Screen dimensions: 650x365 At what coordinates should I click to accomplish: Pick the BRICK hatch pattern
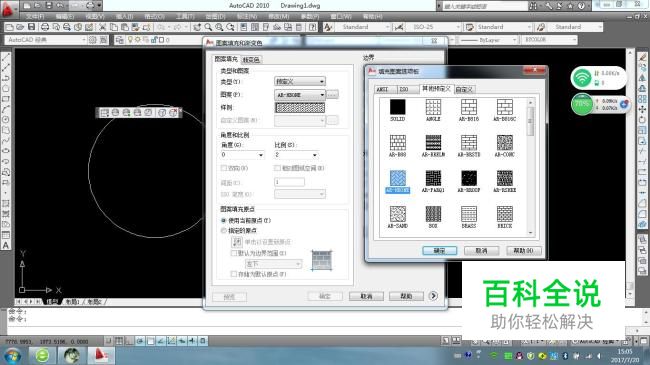click(504, 214)
